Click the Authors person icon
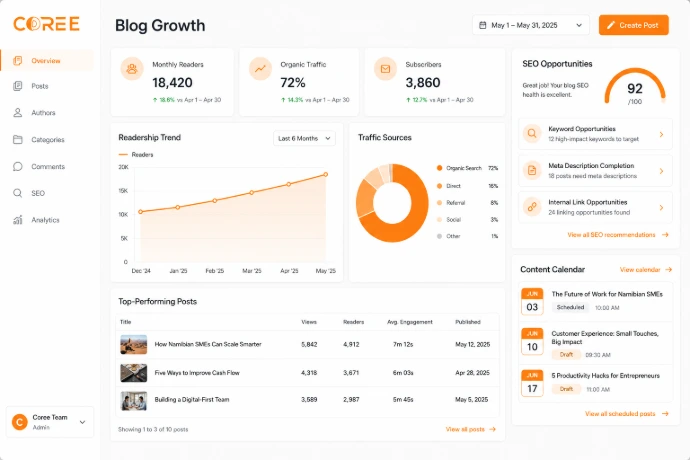The width and height of the screenshot is (690, 460). tap(18, 113)
